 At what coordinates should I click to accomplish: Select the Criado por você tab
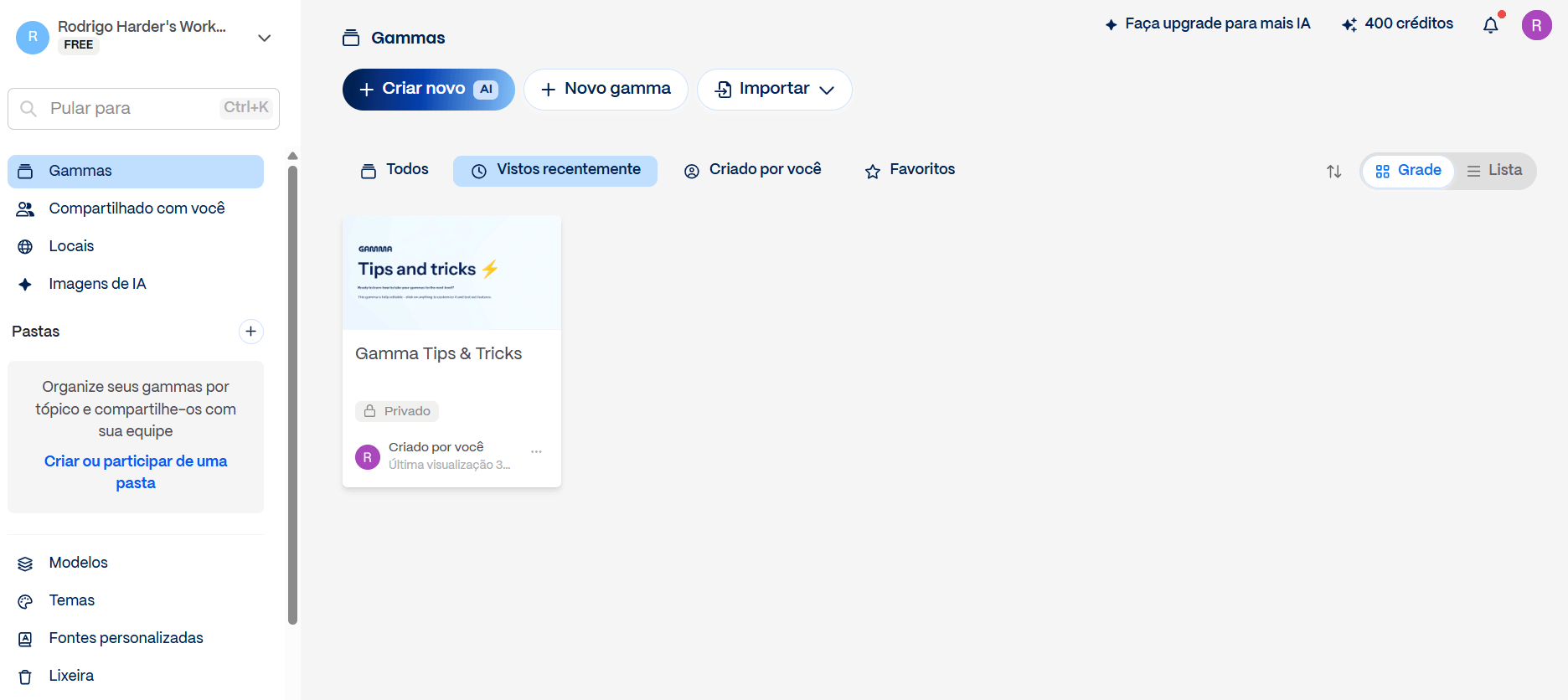pyautogui.click(x=753, y=170)
